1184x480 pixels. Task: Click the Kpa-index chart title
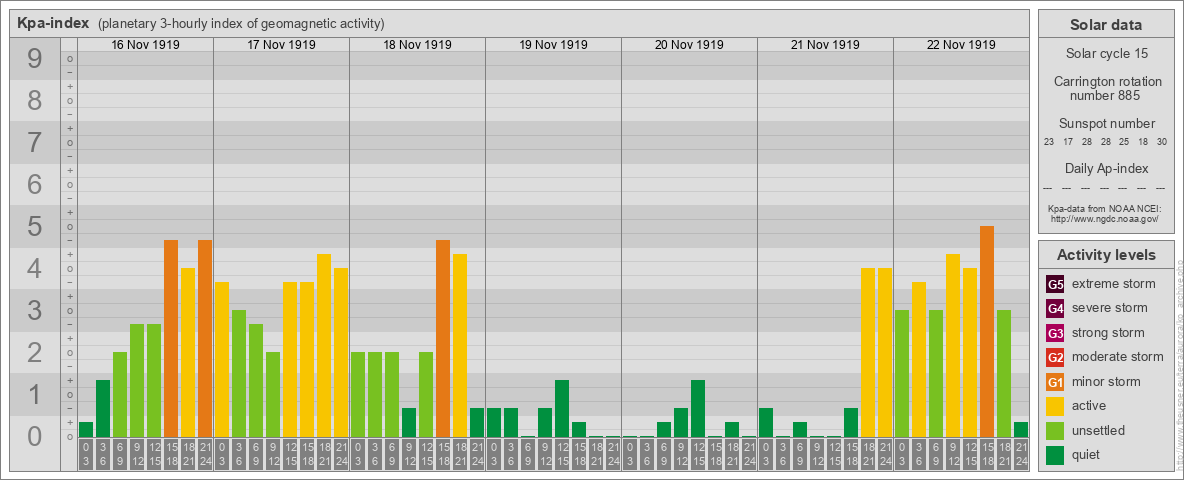(x=52, y=23)
